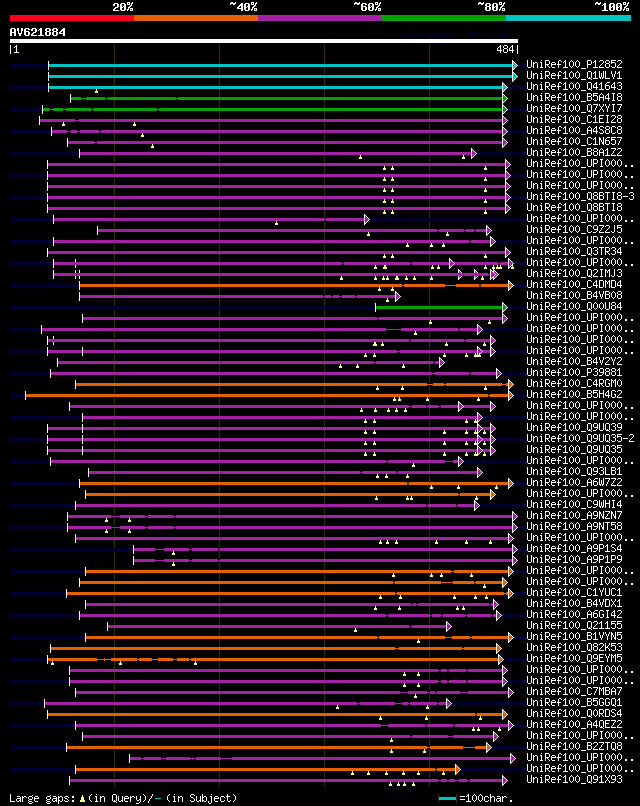Click the short green alignment bar of Q00U84
Screen dimensions: 640x806
pos(441,307)
